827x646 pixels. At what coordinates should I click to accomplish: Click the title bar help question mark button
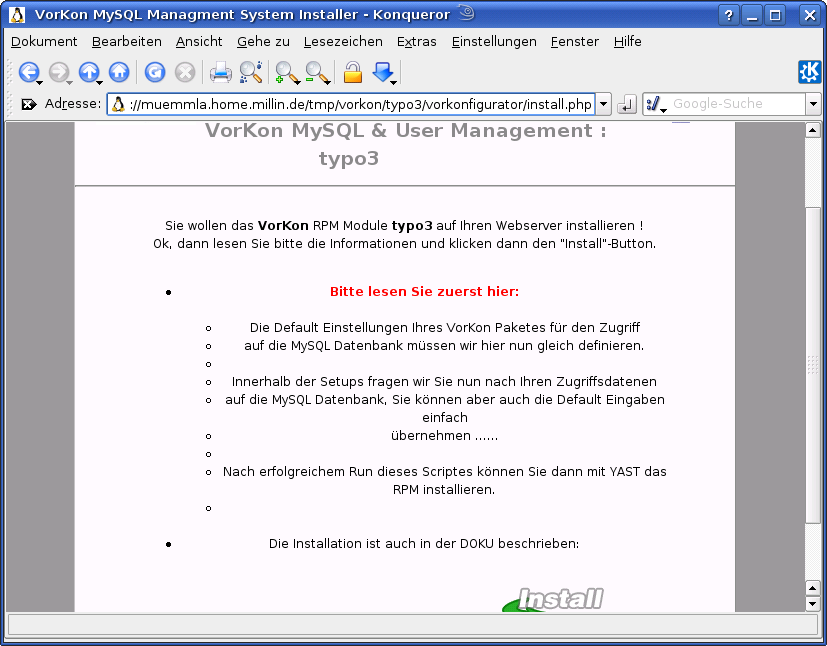point(728,15)
